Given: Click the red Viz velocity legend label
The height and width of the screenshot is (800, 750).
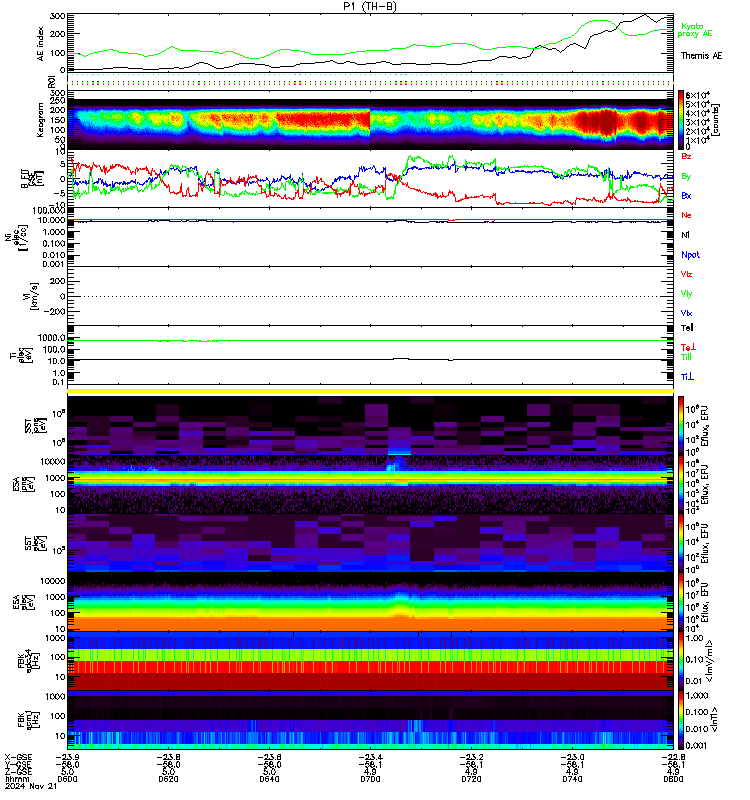Looking at the screenshot, I should (x=686, y=274).
